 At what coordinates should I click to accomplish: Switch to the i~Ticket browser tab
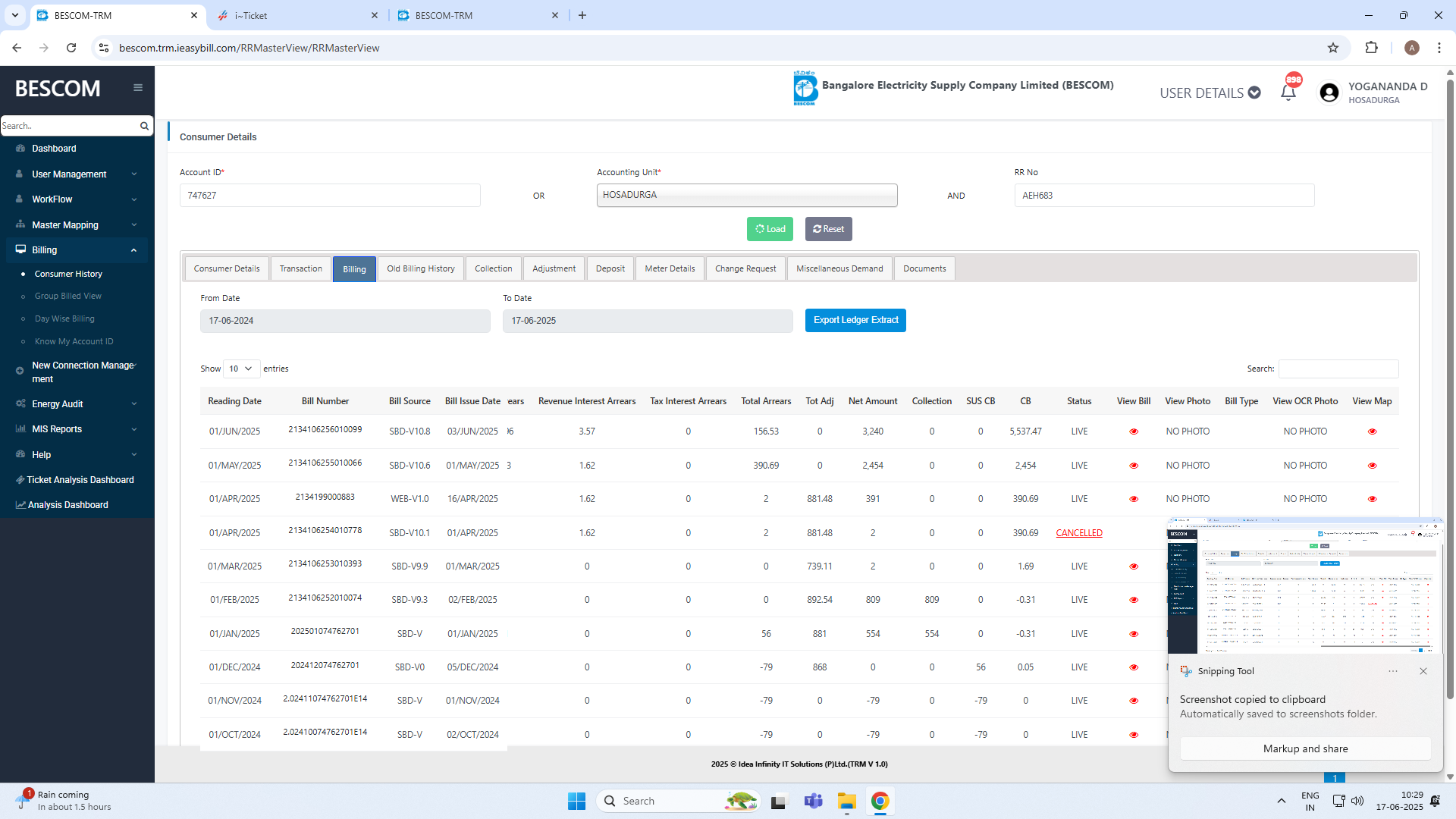[296, 15]
